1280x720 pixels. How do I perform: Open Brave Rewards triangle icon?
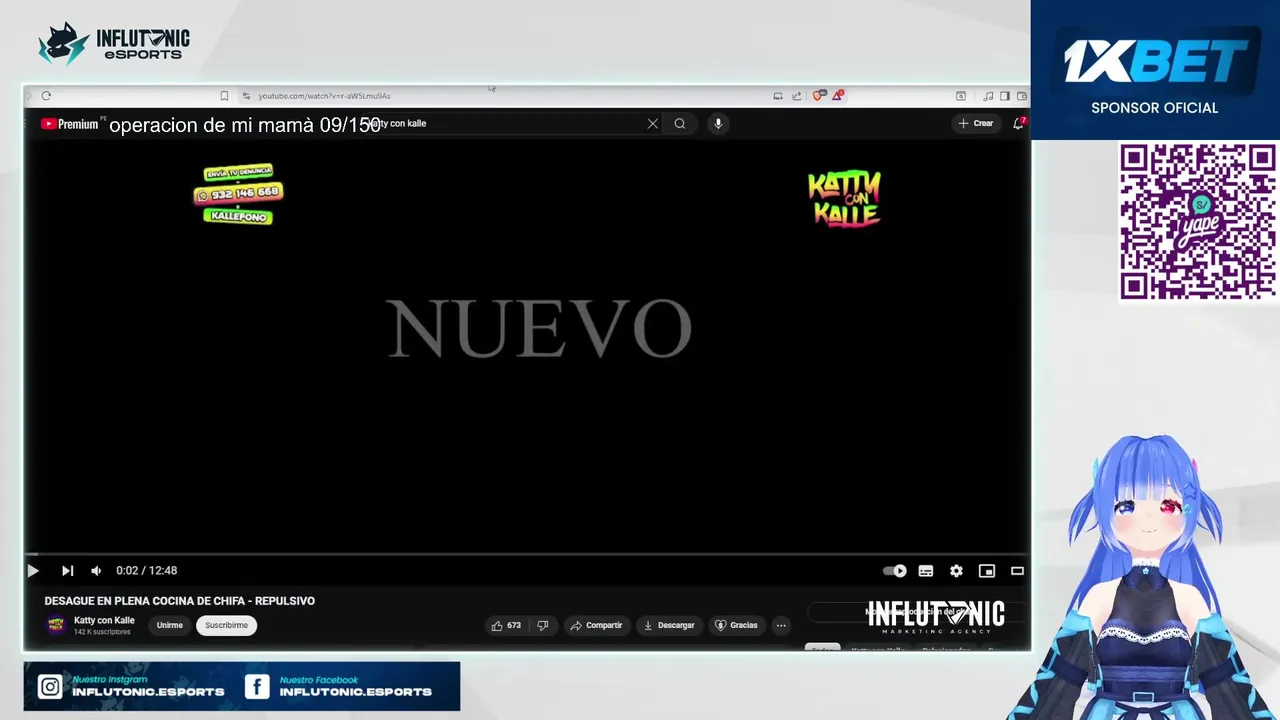[x=838, y=96]
